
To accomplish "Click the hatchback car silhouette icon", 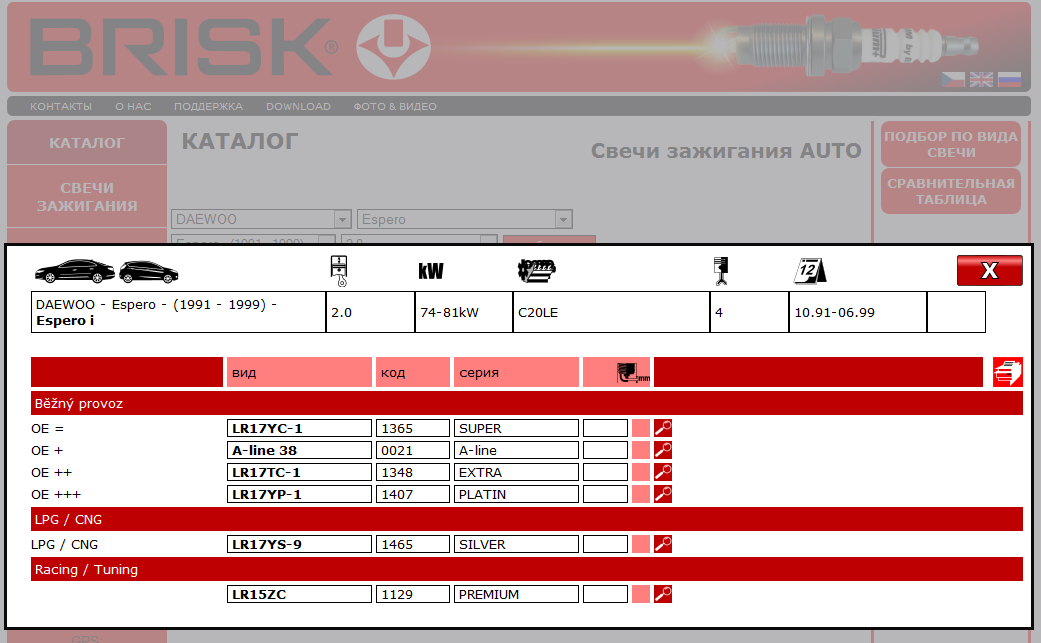I will [149, 271].
